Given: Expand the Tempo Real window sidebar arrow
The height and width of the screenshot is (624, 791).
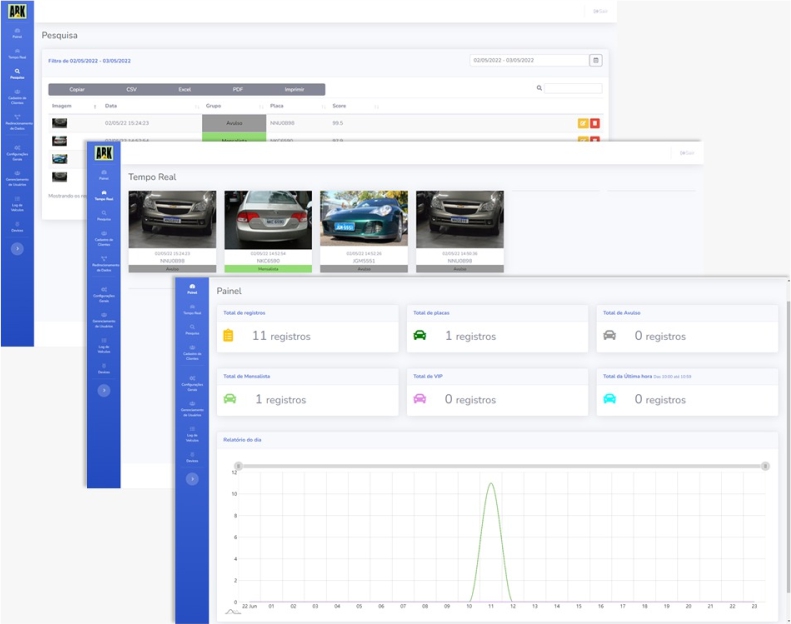Looking at the screenshot, I should click(x=104, y=390).
